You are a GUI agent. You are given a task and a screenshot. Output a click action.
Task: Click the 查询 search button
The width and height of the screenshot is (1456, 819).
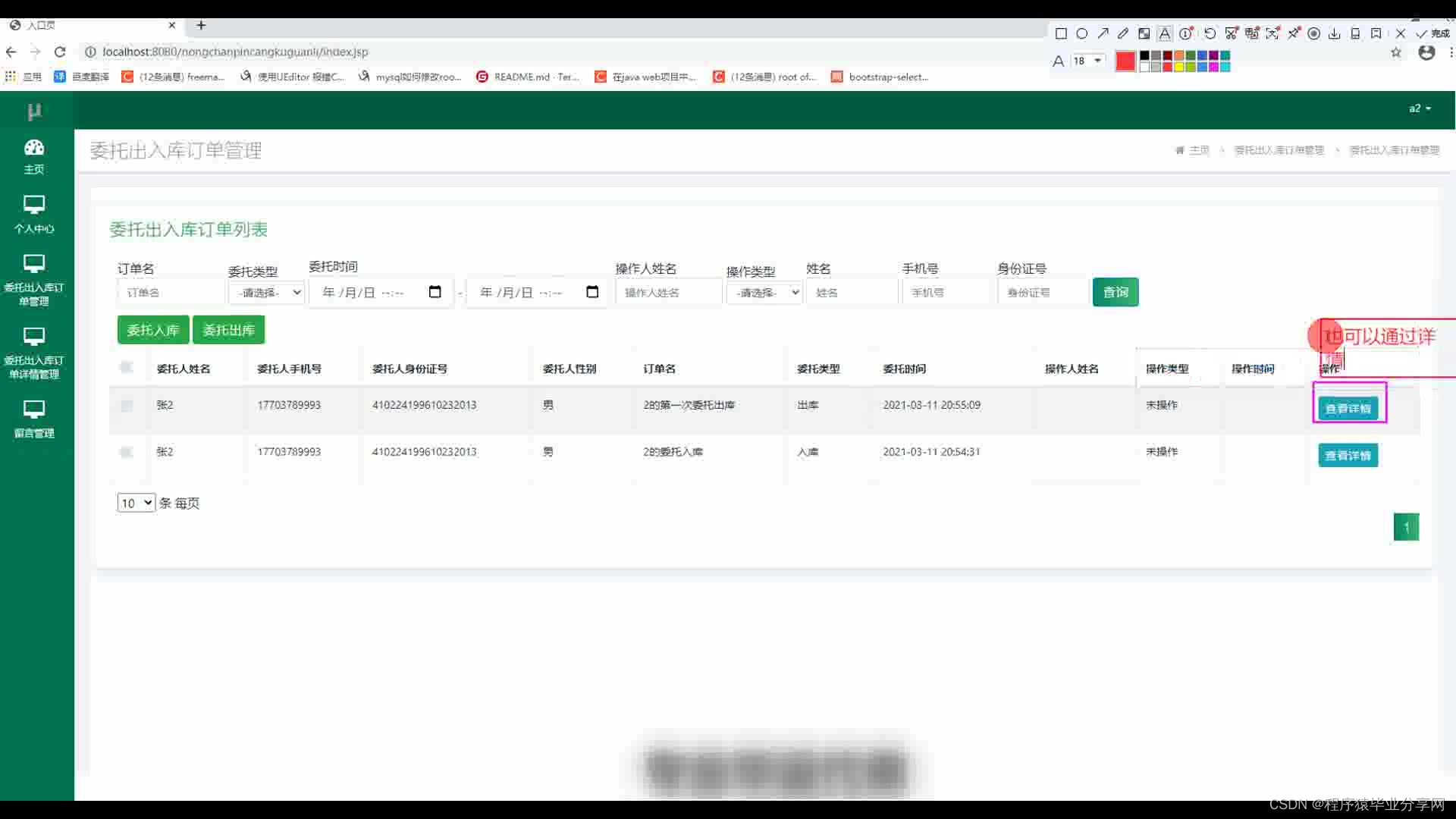[x=1115, y=292]
